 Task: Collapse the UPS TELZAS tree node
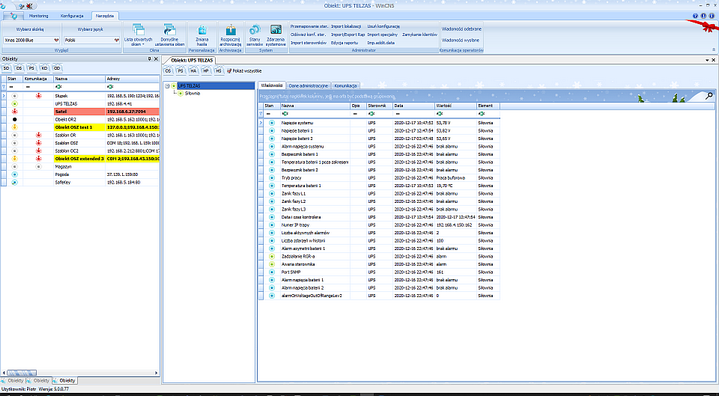167,86
